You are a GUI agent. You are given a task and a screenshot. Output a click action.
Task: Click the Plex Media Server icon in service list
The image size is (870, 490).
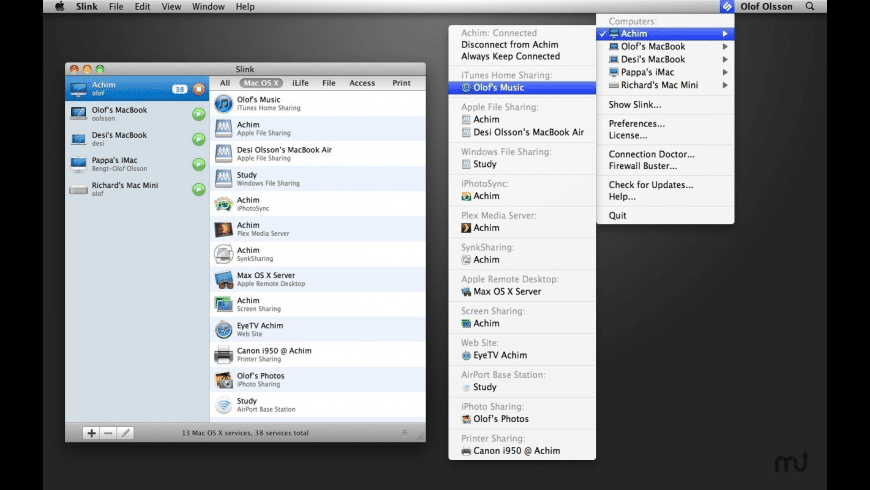224,229
